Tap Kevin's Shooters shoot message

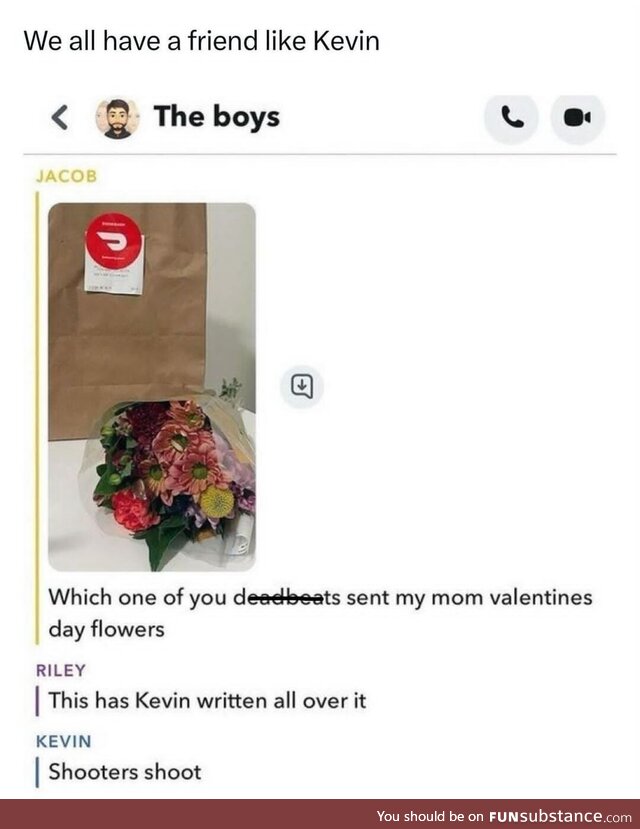(x=125, y=772)
